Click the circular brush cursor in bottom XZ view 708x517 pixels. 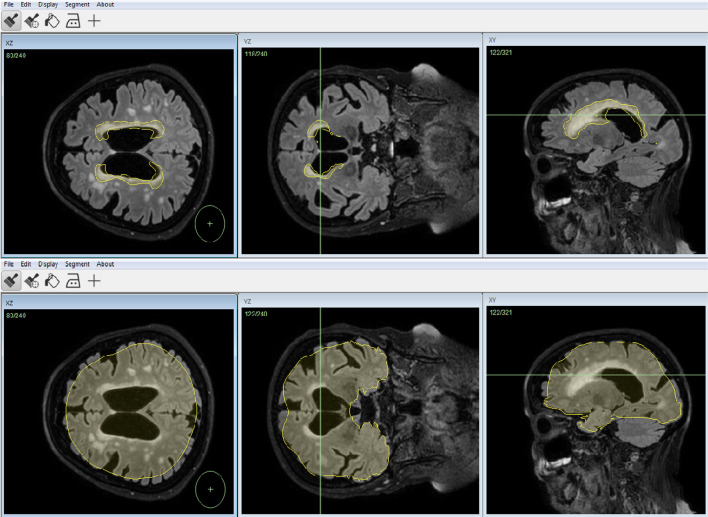click(209, 489)
